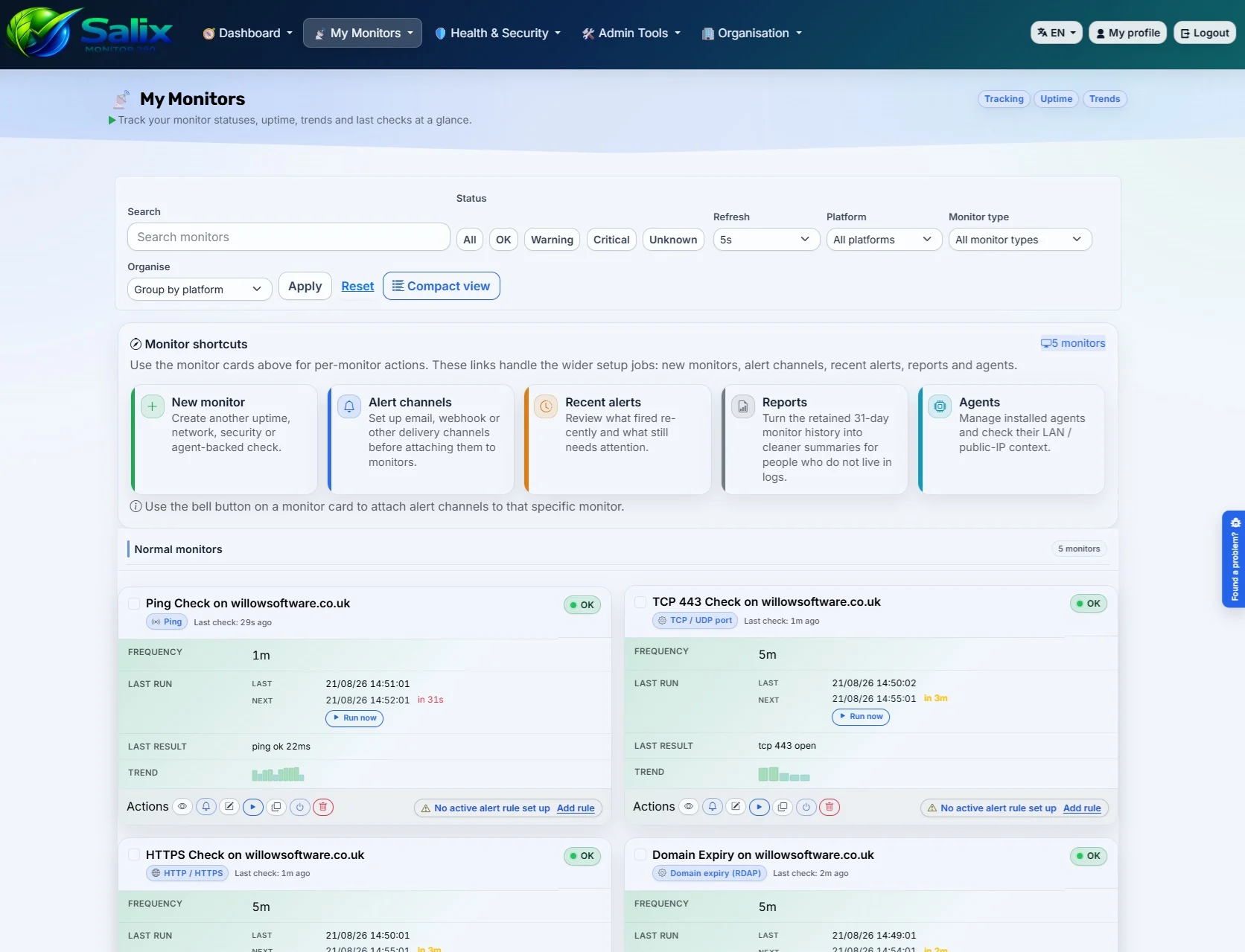This screenshot has height=952, width=1245.
Task: Open the Agents shortcut chip icon
Action: tap(940, 406)
